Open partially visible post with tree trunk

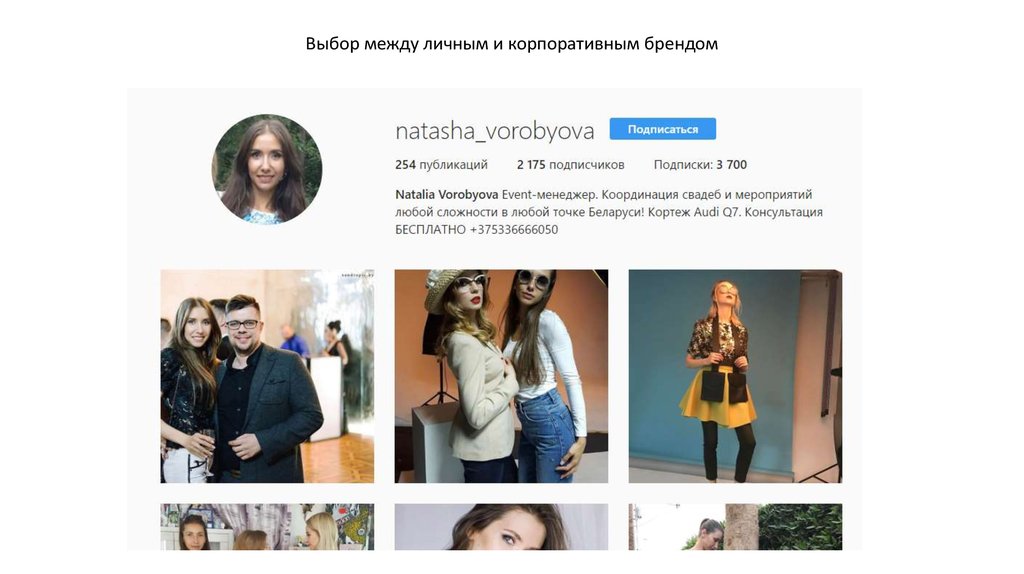(735, 526)
